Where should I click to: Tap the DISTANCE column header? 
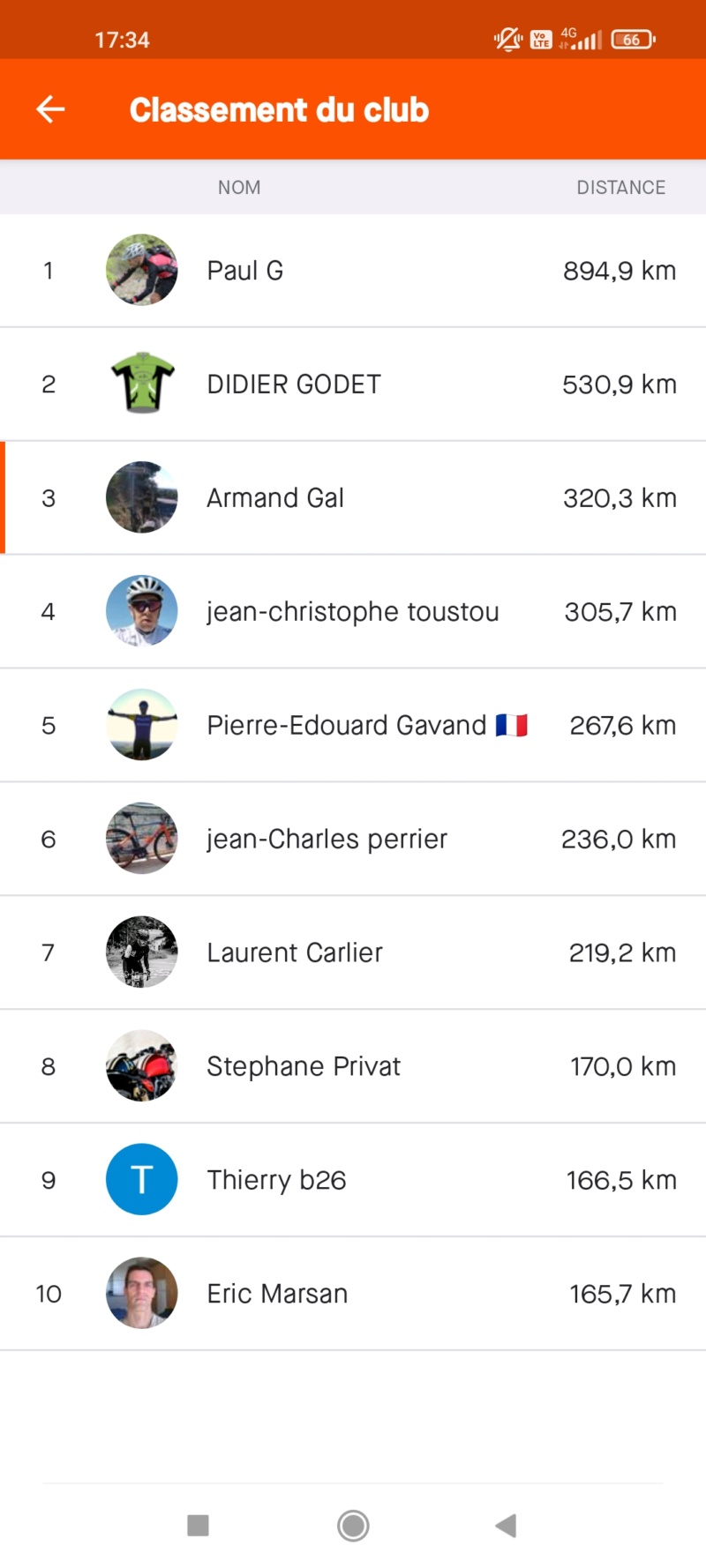[x=621, y=187]
